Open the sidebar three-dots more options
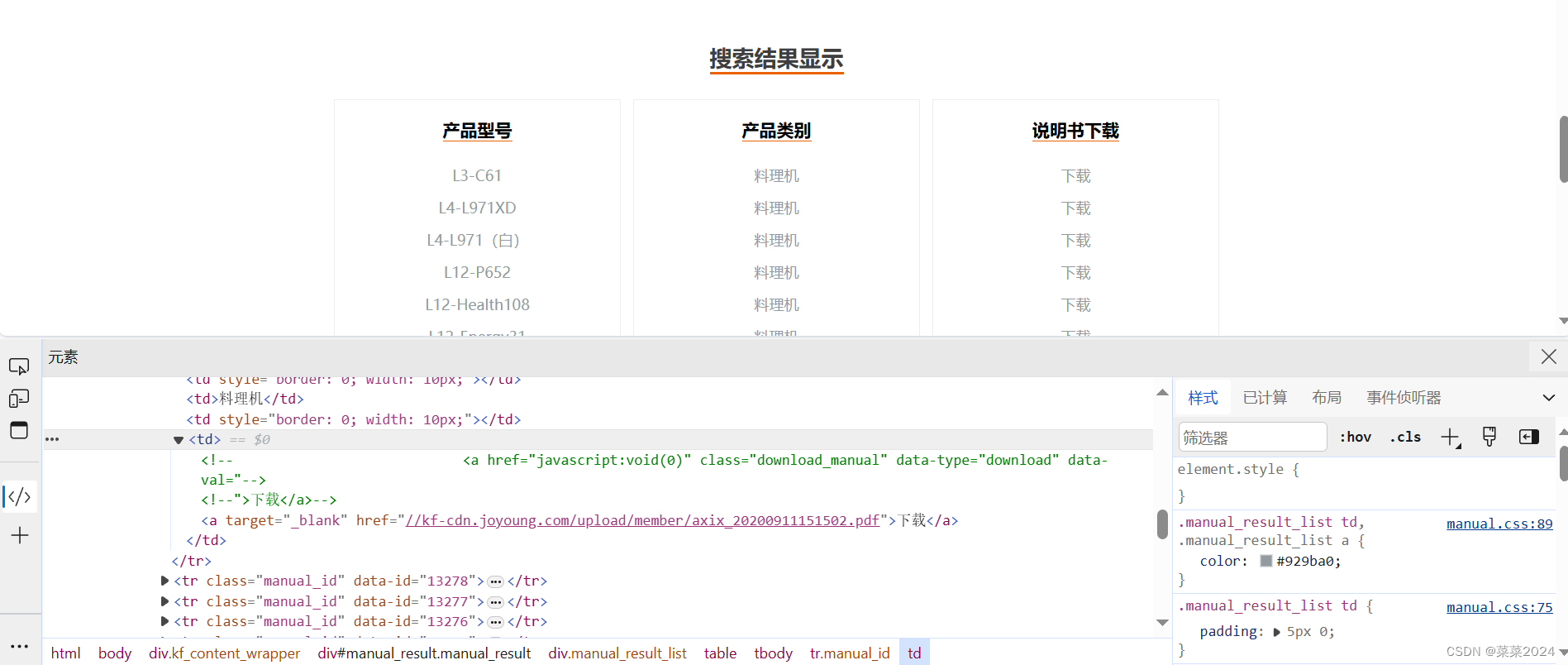This screenshot has height=665, width=1568. (x=20, y=646)
